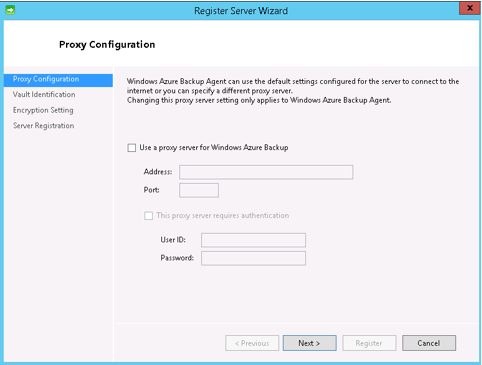Viewport: 482px width, 365px height.
Task: Tick the proxy server requires authentication checkbox
Action: point(148,216)
